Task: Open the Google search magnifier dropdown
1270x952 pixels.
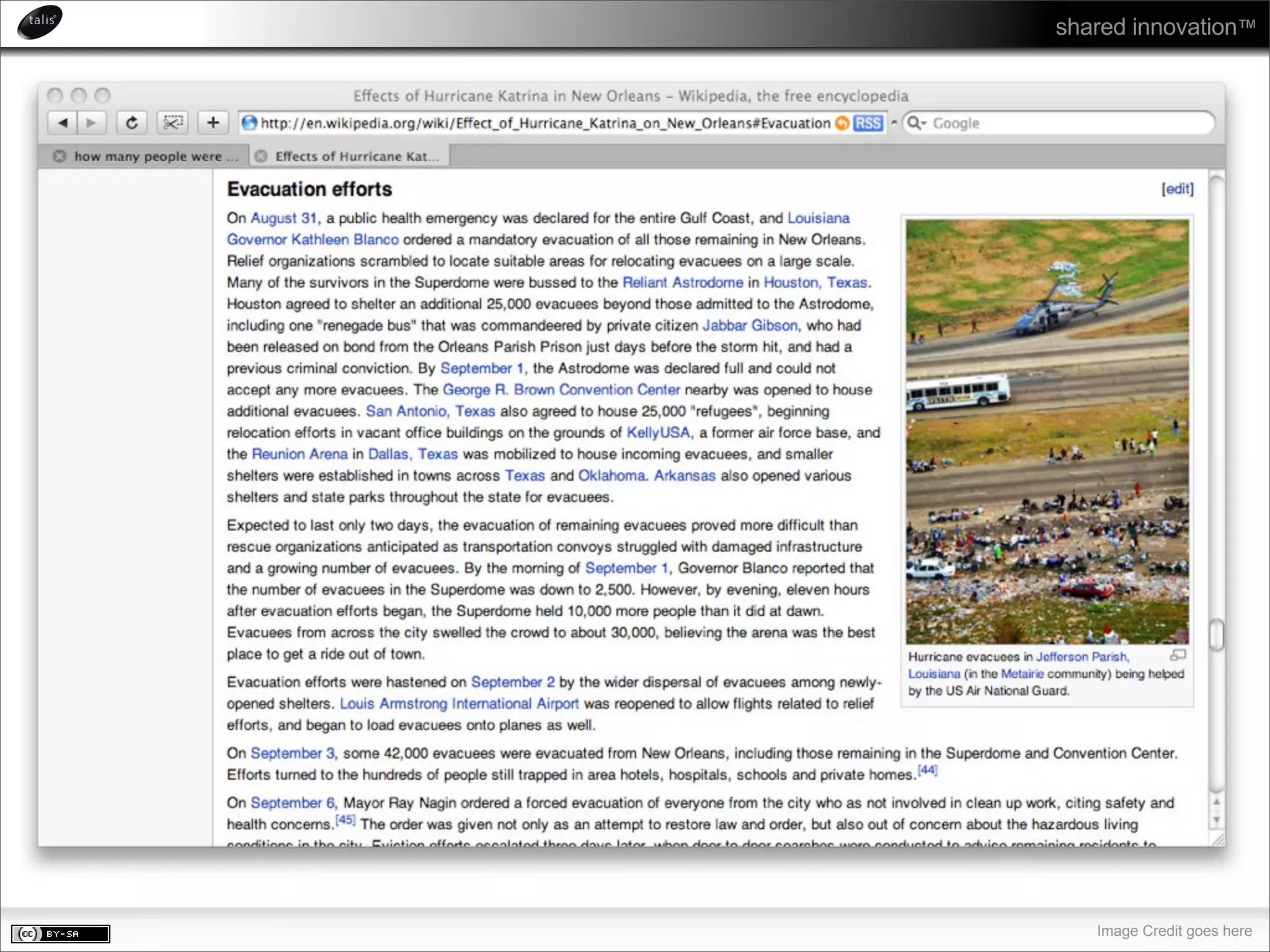Action: click(x=917, y=123)
